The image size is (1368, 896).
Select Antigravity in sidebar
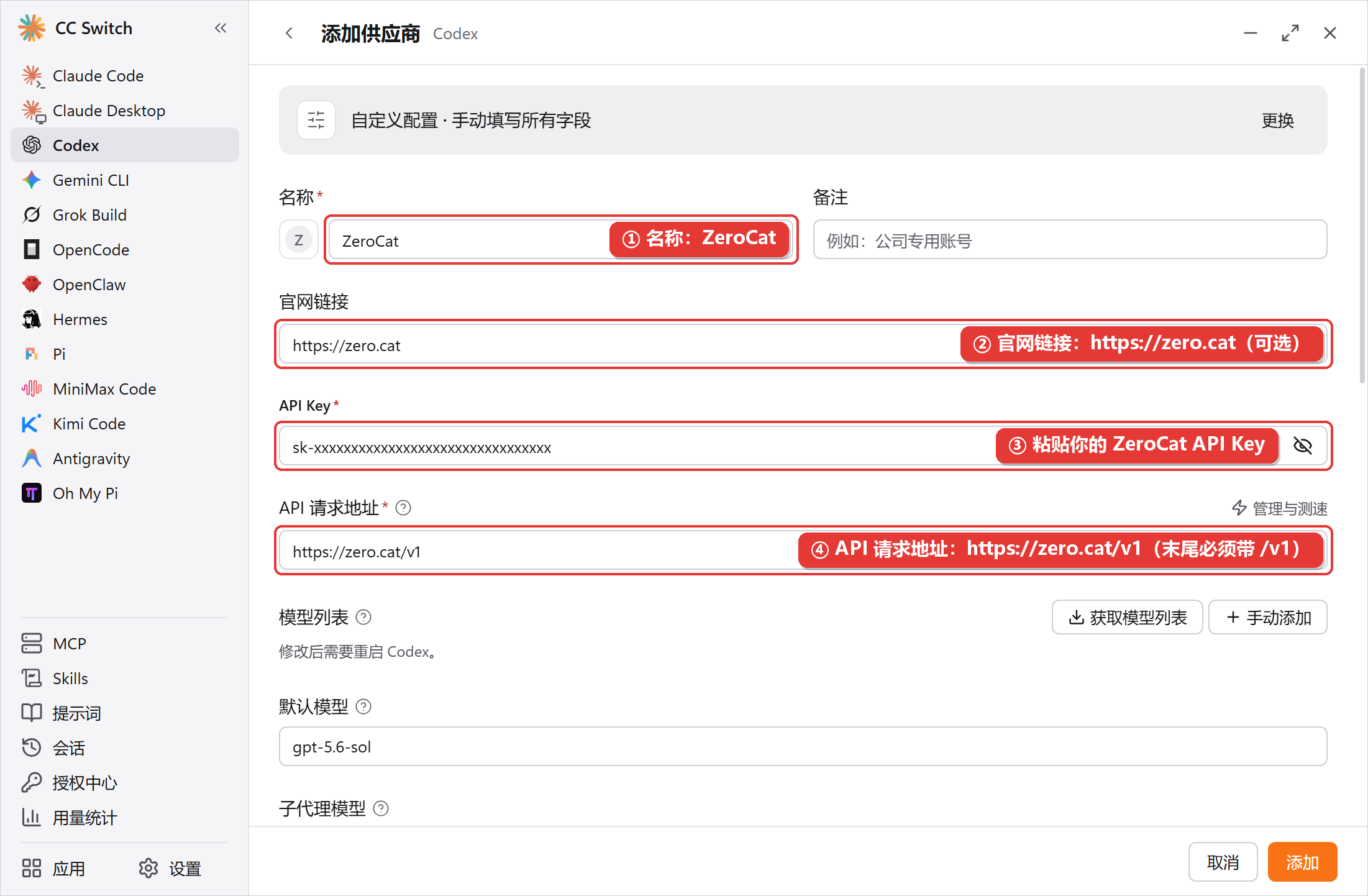click(x=125, y=459)
